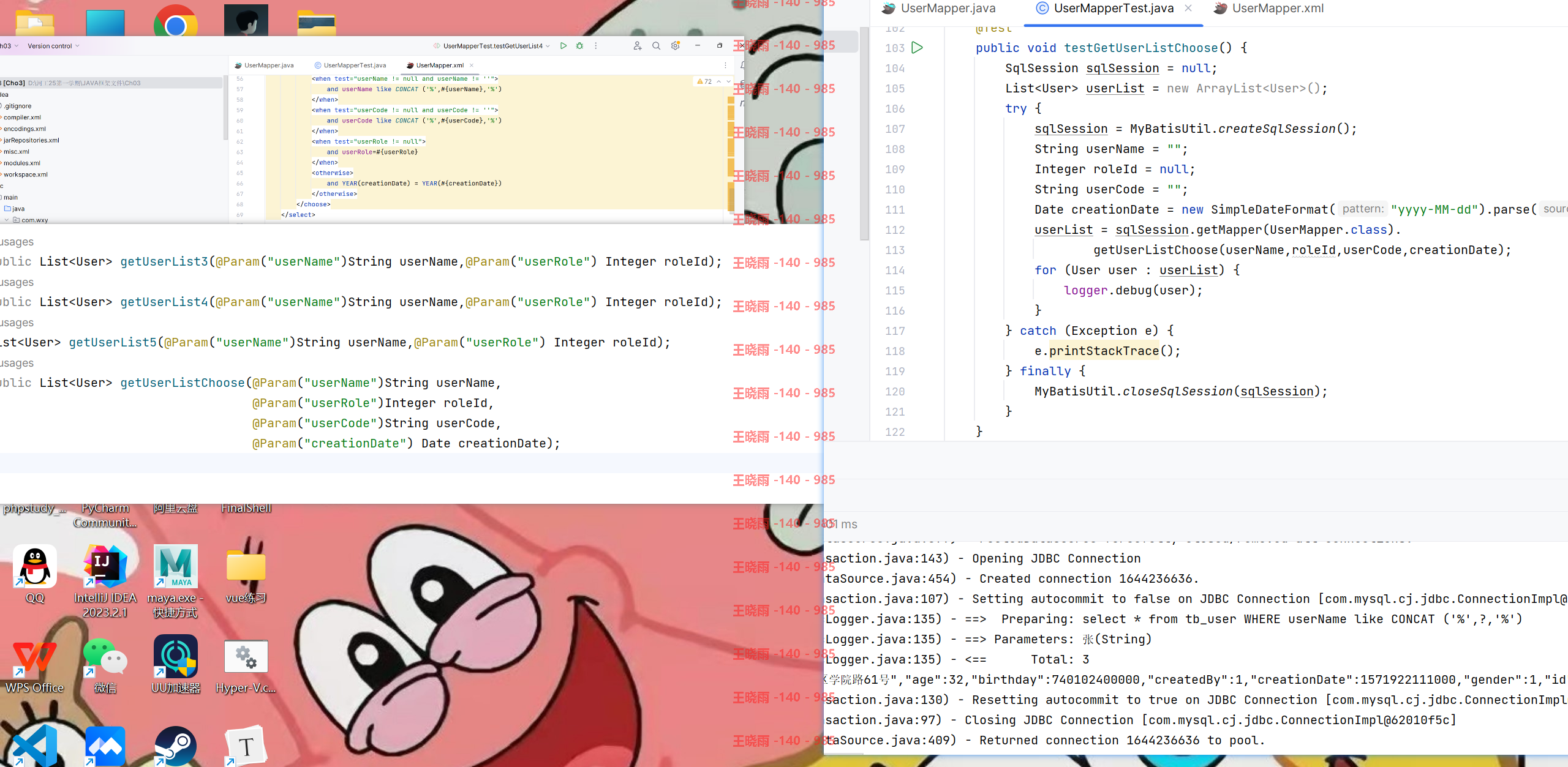The width and height of the screenshot is (1568, 767).
Task: Click usages hint above getUserListChoose
Action: coord(17,363)
